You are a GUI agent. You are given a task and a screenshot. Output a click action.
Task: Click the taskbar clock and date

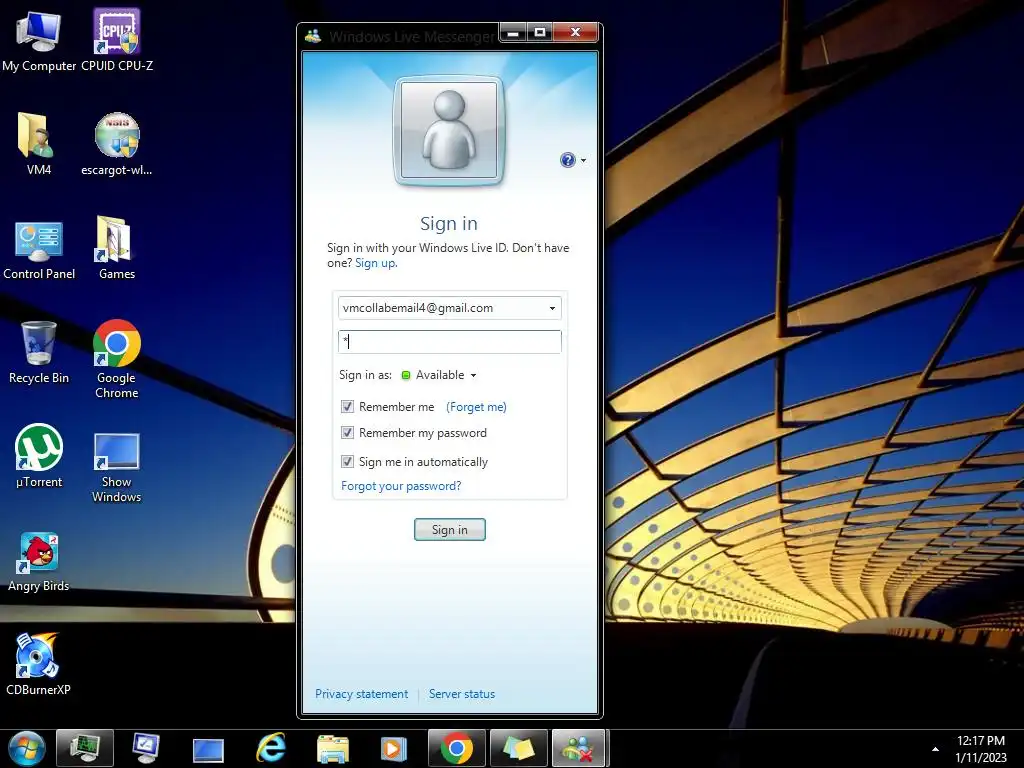click(980, 749)
